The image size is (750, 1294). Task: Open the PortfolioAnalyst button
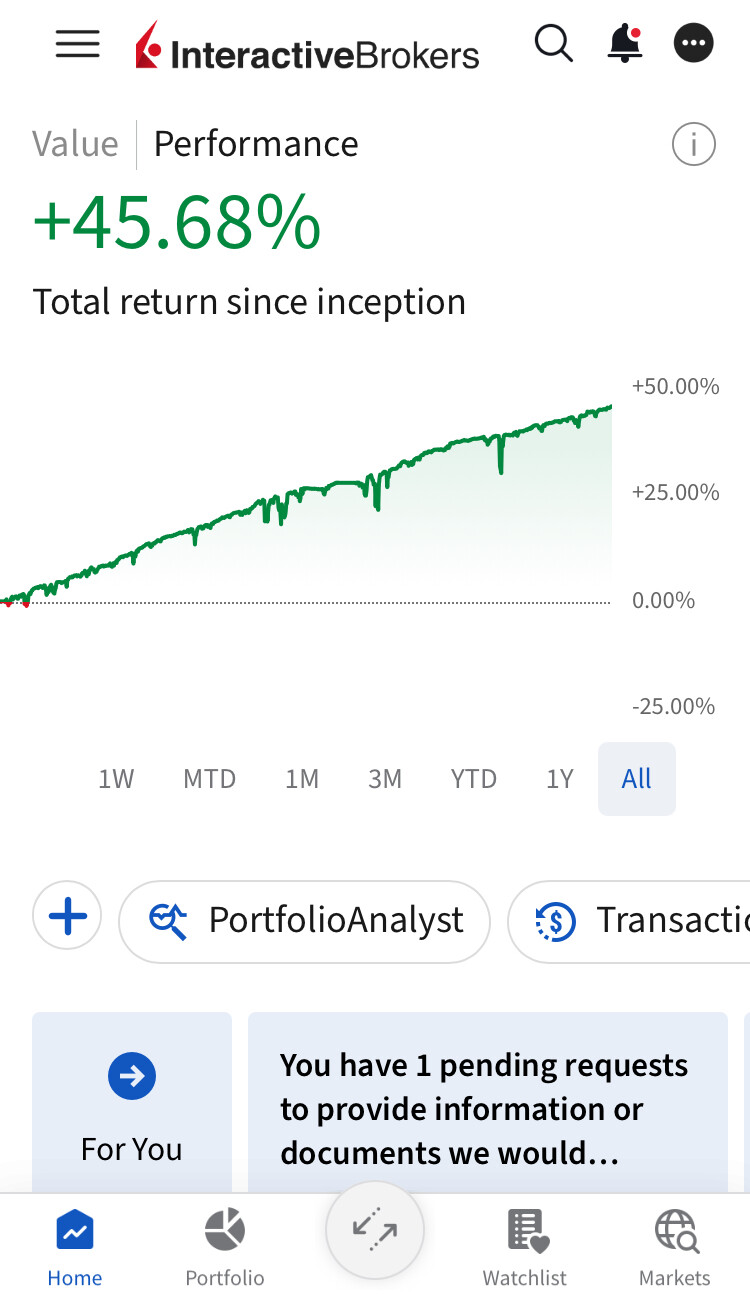click(304, 921)
